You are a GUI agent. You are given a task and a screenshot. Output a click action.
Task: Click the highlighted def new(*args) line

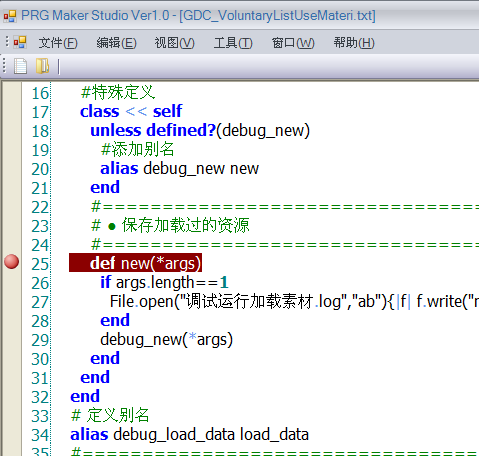135,263
